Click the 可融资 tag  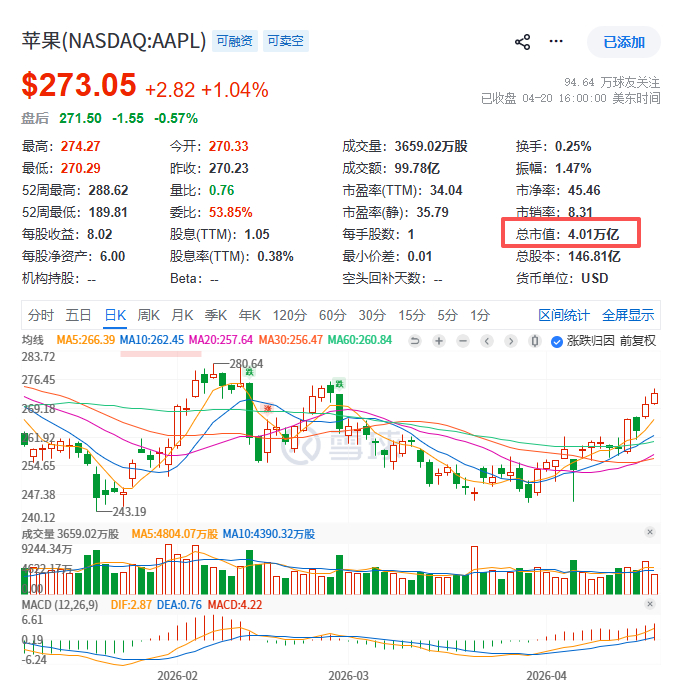pyautogui.click(x=235, y=41)
